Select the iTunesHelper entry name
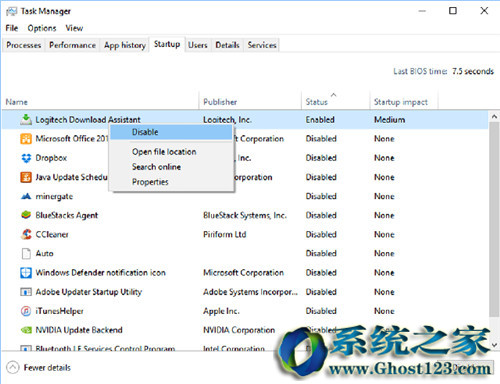Image resolution: width=500 pixels, height=384 pixels. coord(59,311)
